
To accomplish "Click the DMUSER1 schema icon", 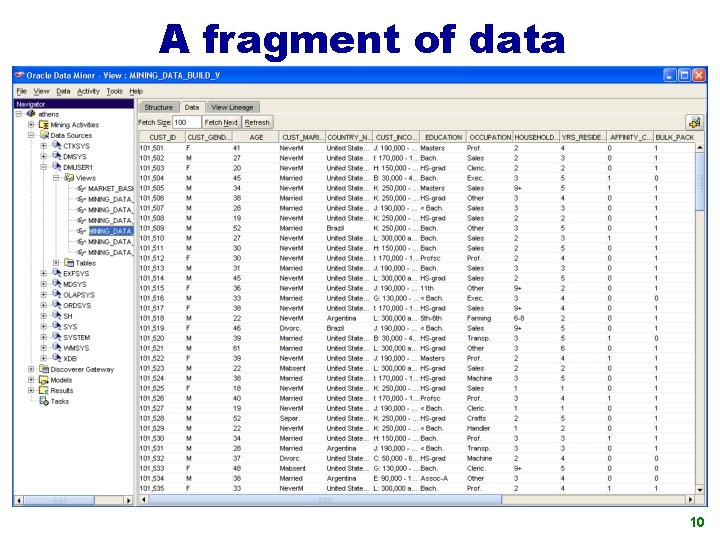I will (56, 167).
